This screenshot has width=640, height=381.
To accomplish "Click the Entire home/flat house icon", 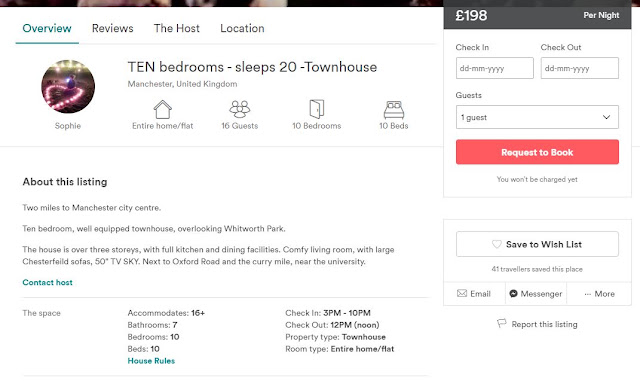I will (162, 109).
